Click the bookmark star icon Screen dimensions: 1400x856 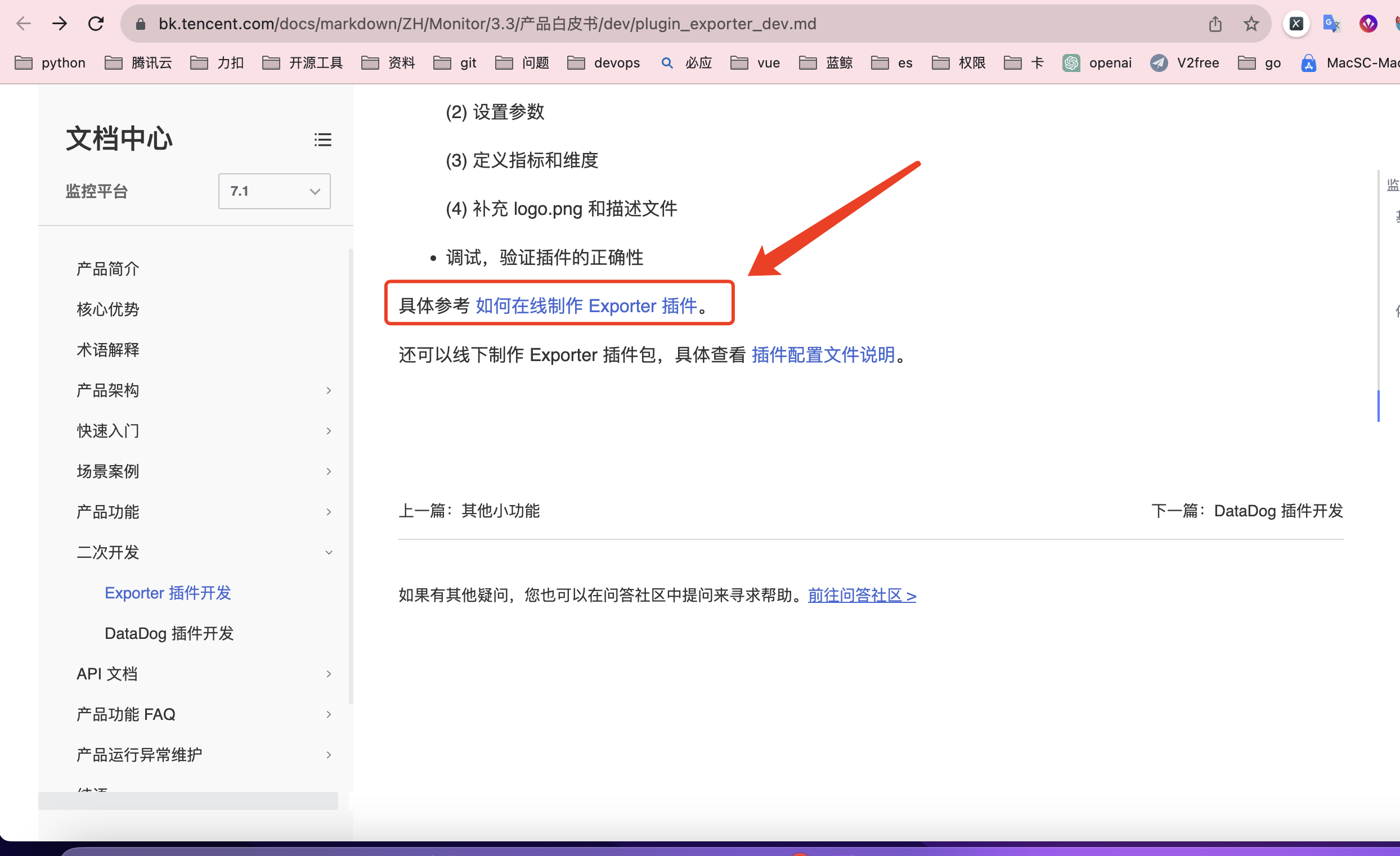pos(1250,23)
